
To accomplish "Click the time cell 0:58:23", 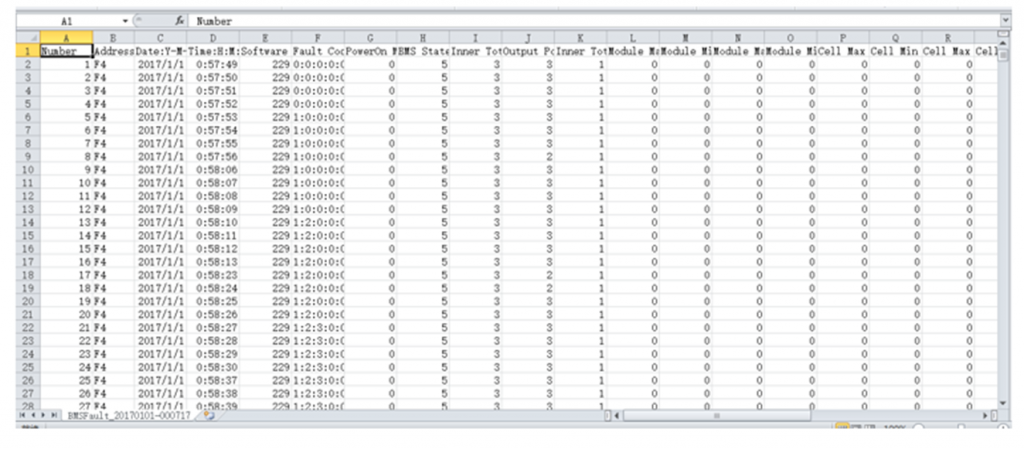I will [x=213, y=275].
